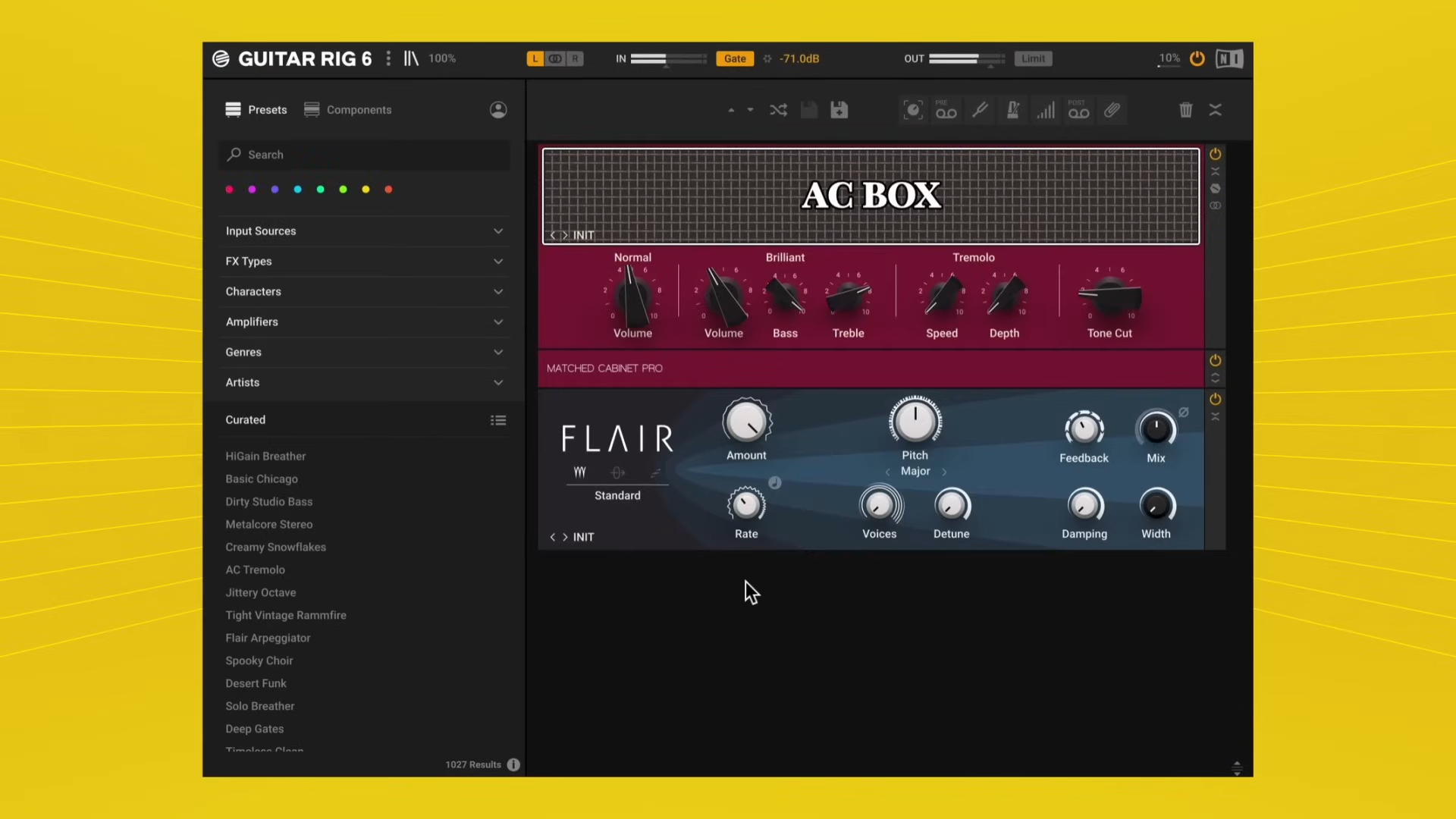Load the AC Tremolo preset
This screenshot has width=1456, height=819.
[255, 570]
